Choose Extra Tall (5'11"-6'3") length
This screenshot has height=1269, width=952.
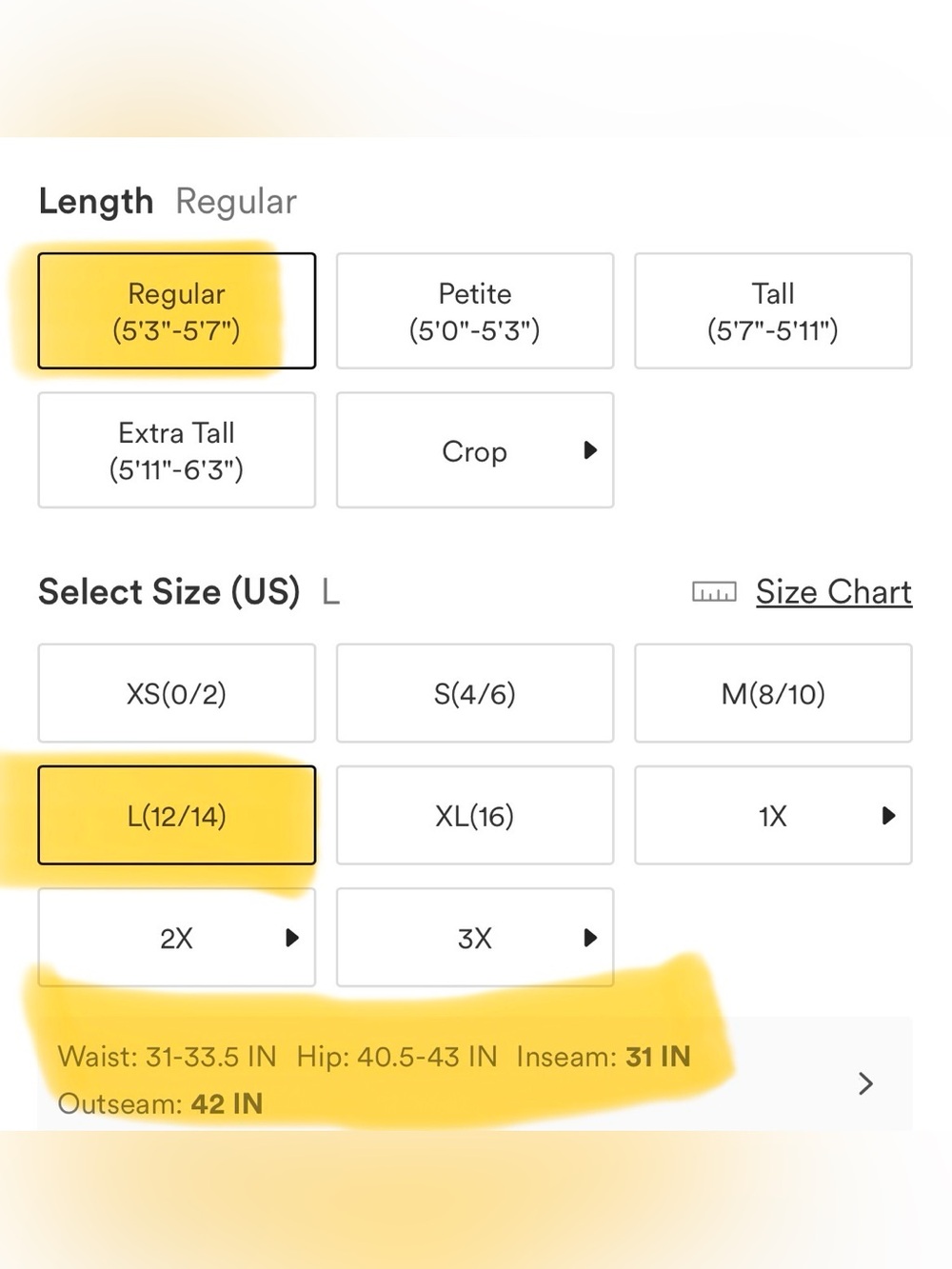(177, 449)
